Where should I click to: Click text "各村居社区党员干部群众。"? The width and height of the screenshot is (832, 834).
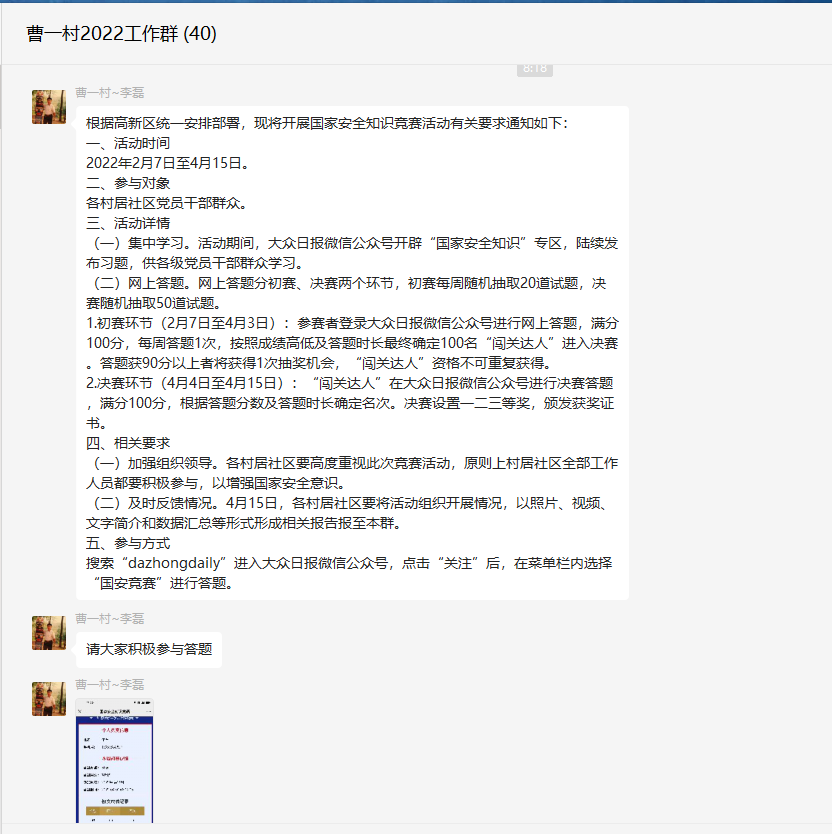pyautogui.click(x=166, y=203)
